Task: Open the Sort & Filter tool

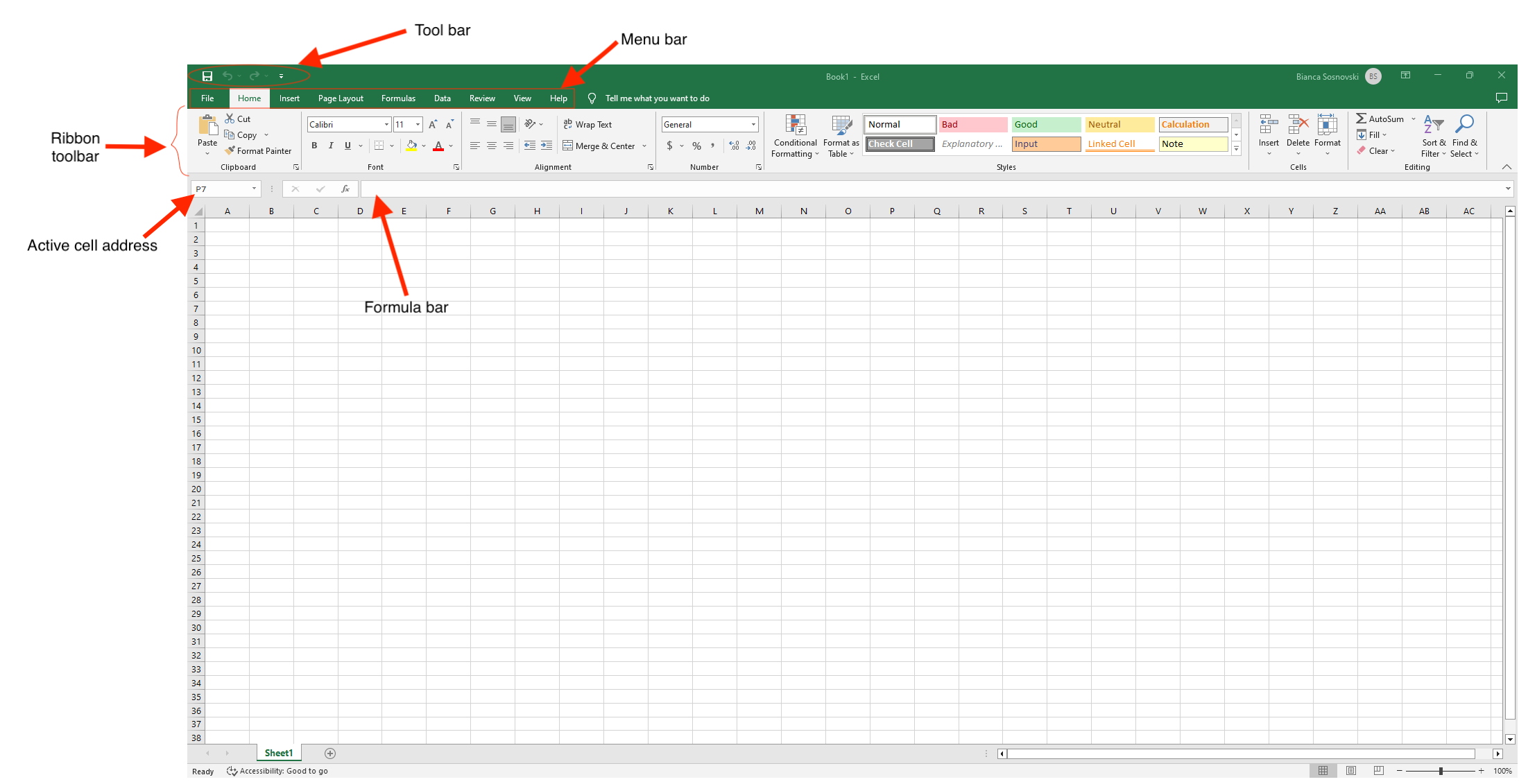Action: click(x=1432, y=134)
